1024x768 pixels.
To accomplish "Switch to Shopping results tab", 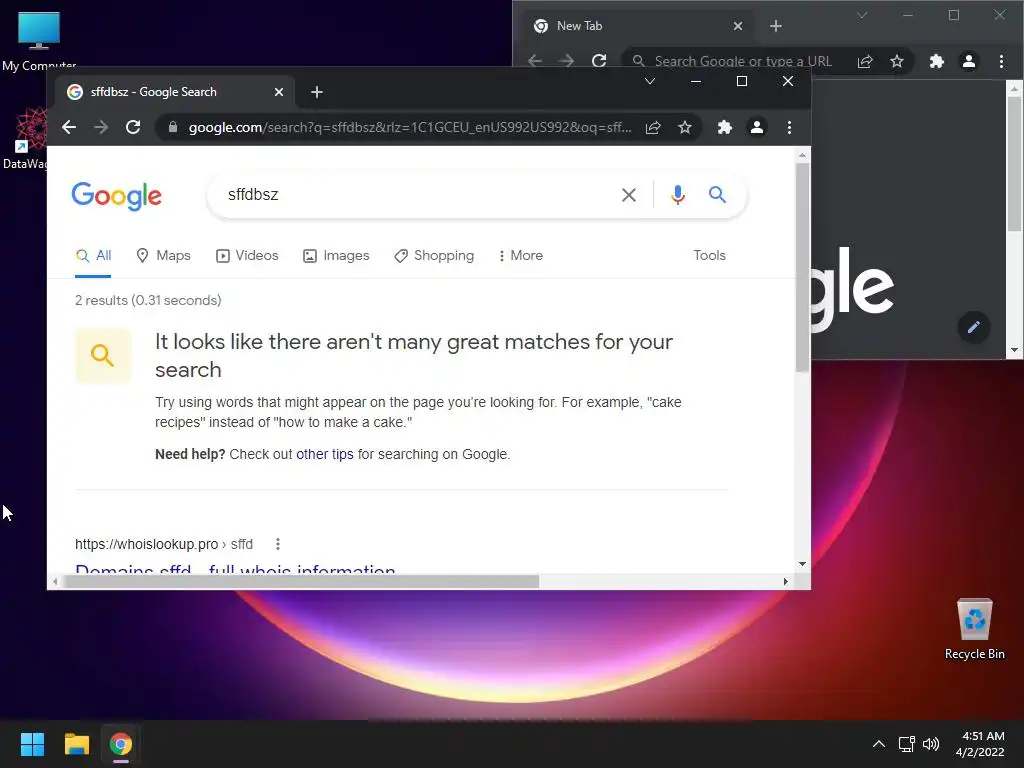I will [434, 255].
